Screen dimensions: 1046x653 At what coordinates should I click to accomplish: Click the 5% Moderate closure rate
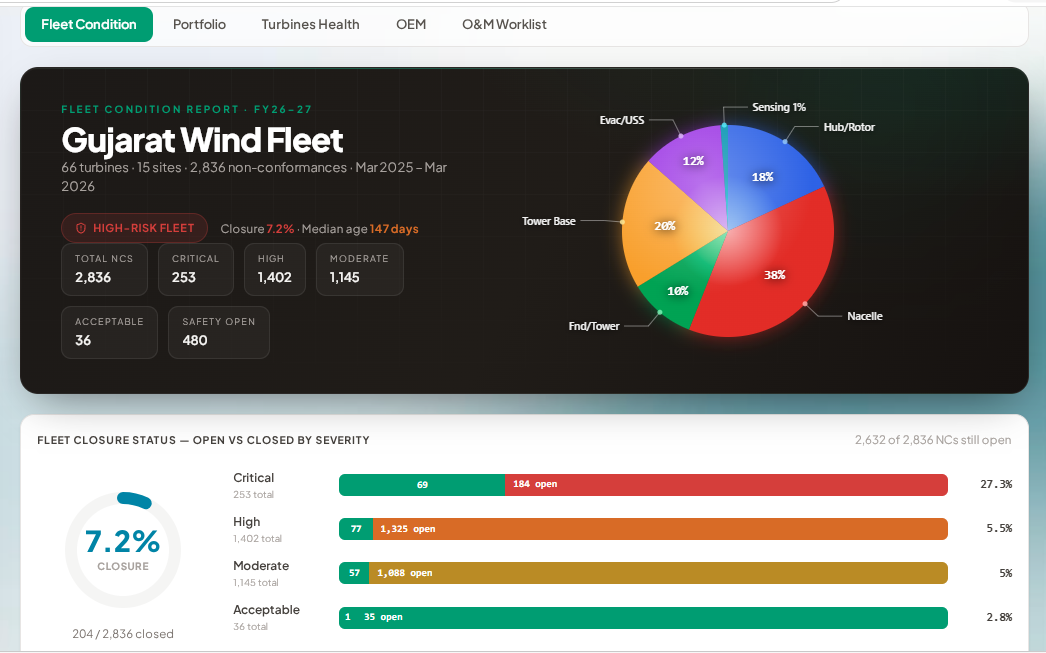tap(1006, 573)
